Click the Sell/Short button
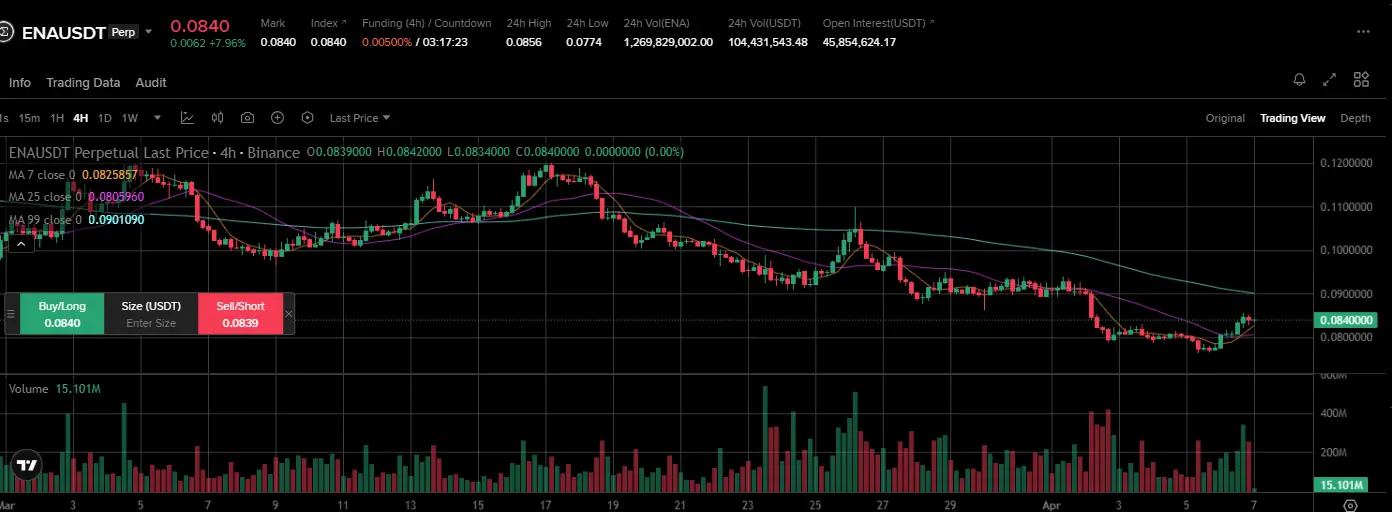This screenshot has width=1392, height=512. 240,314
